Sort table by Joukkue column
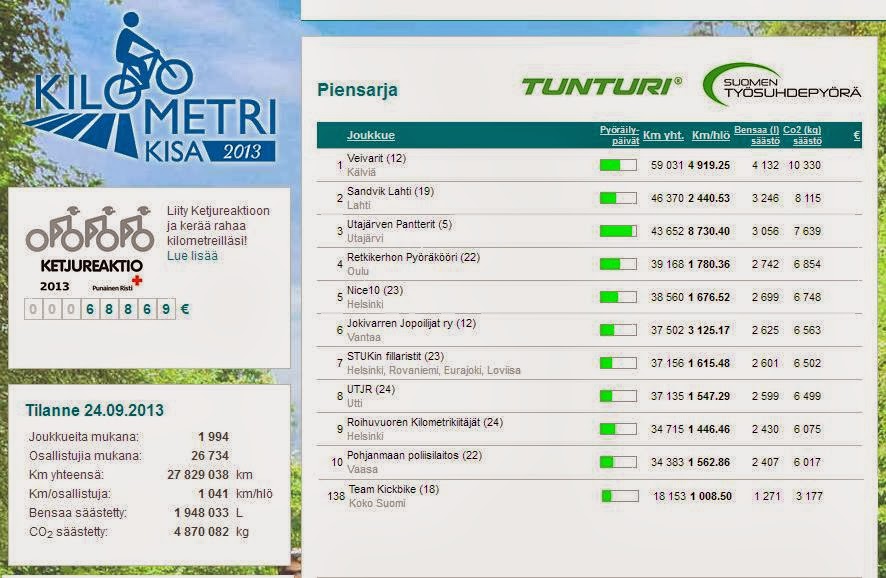Image resolution: width=886 pixels, height=578 pixels. pos(371,135)
